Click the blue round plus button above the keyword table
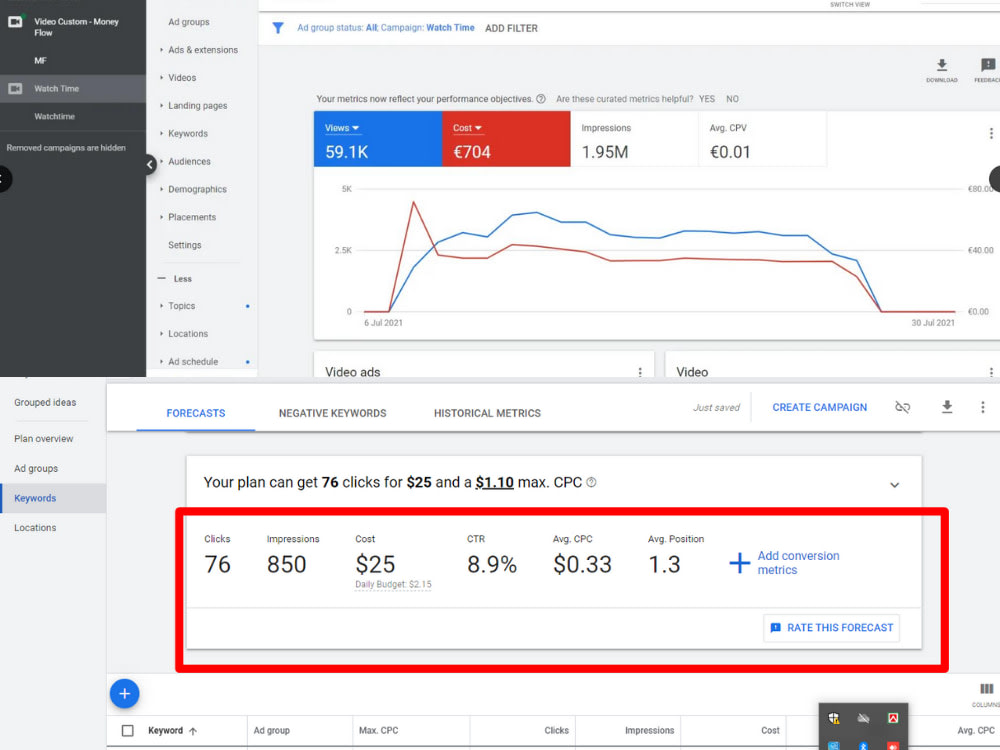 click(x=124, y=693)
